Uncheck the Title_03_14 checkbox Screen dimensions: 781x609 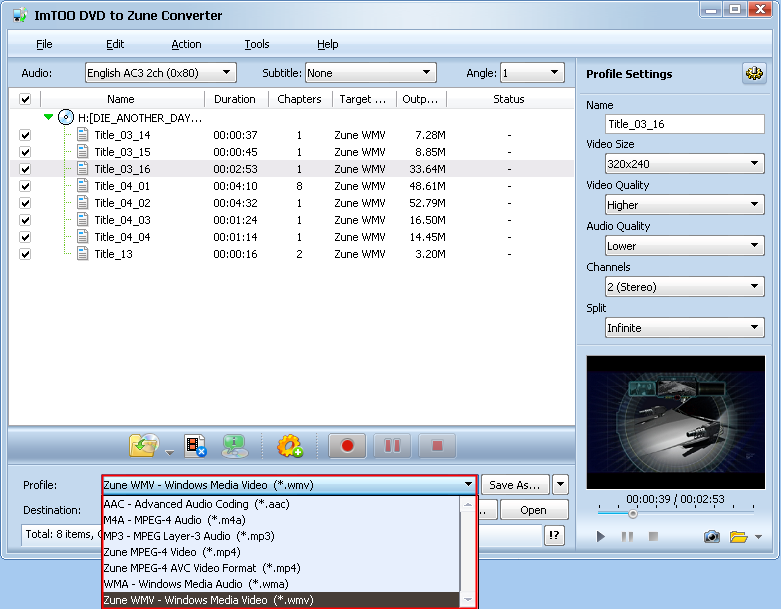coord(25,135)
